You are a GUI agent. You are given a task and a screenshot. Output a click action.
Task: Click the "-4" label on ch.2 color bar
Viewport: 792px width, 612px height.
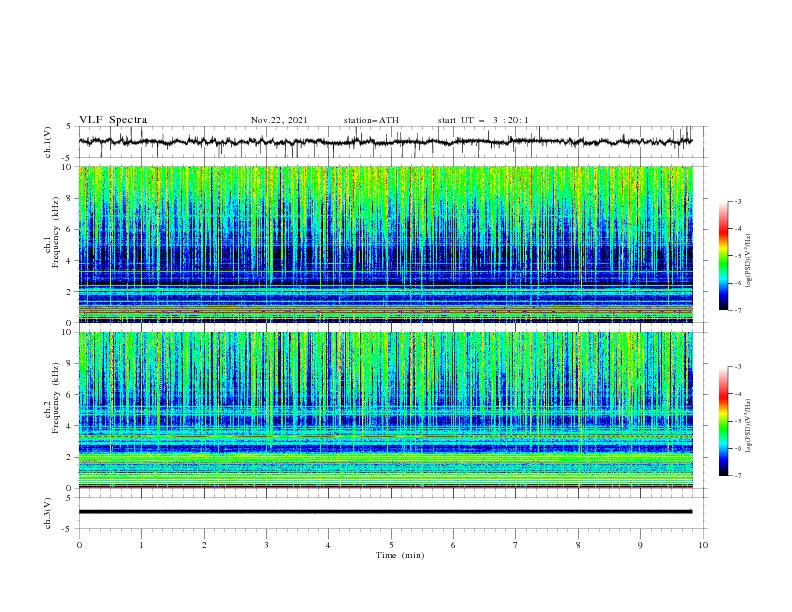pos(738,394)
